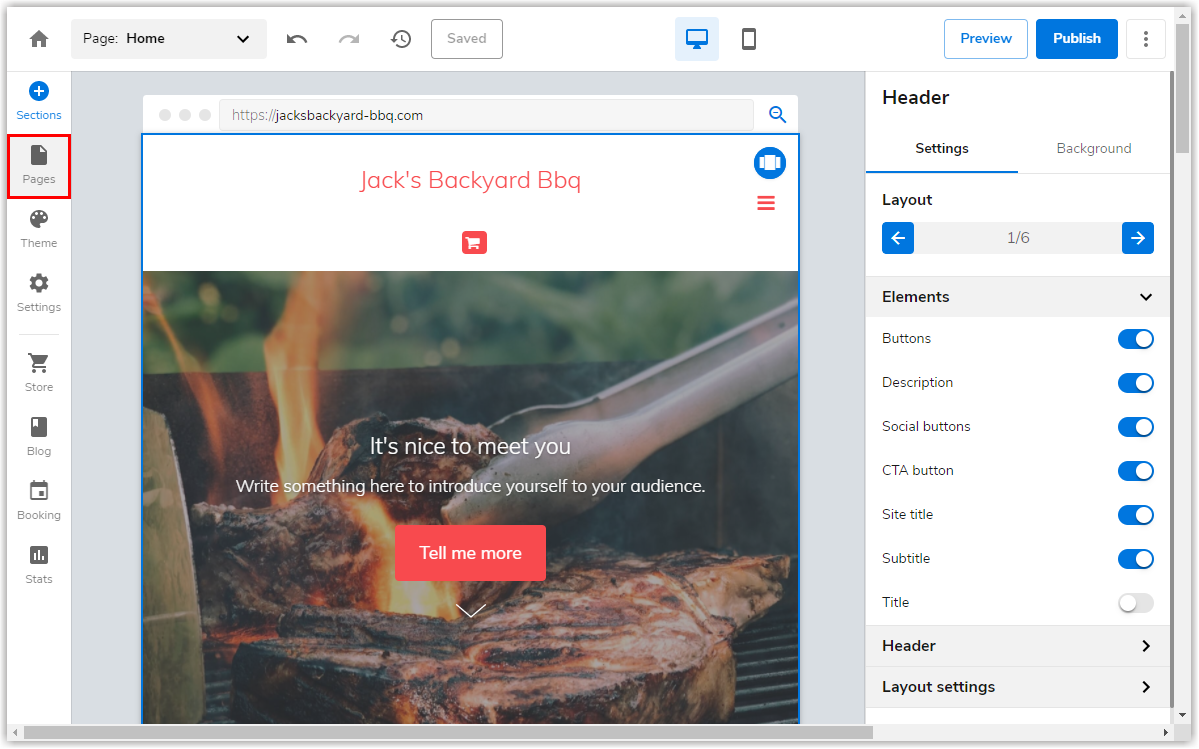Select the Settings tab
Image resolution: width=1199 pixels, height=749 pixels.
941,149
